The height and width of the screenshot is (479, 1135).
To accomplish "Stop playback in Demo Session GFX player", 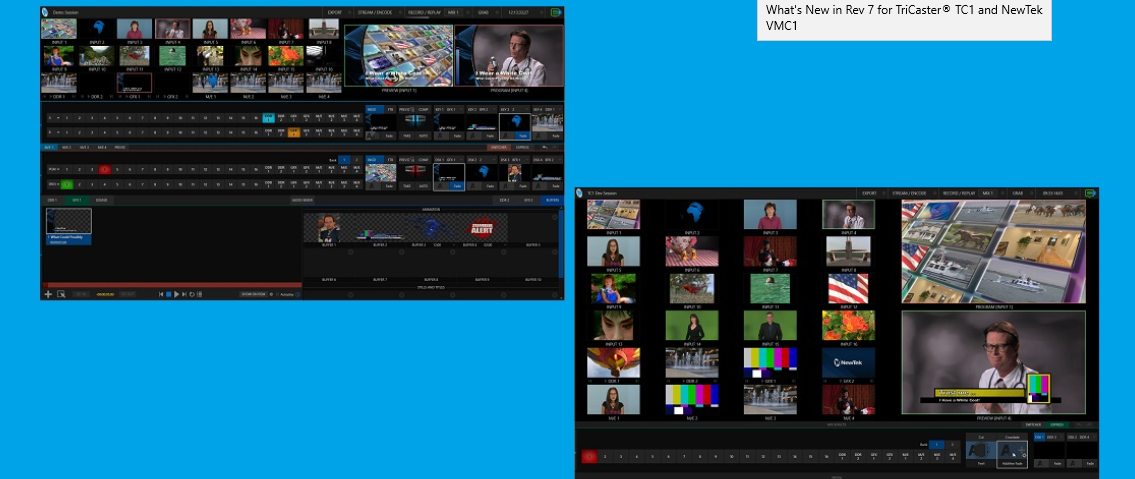I will coord(169,294).
